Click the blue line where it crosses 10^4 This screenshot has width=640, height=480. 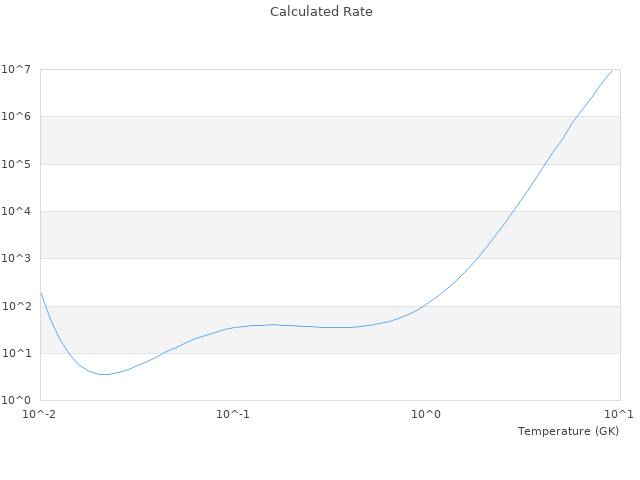coord(514,211)
